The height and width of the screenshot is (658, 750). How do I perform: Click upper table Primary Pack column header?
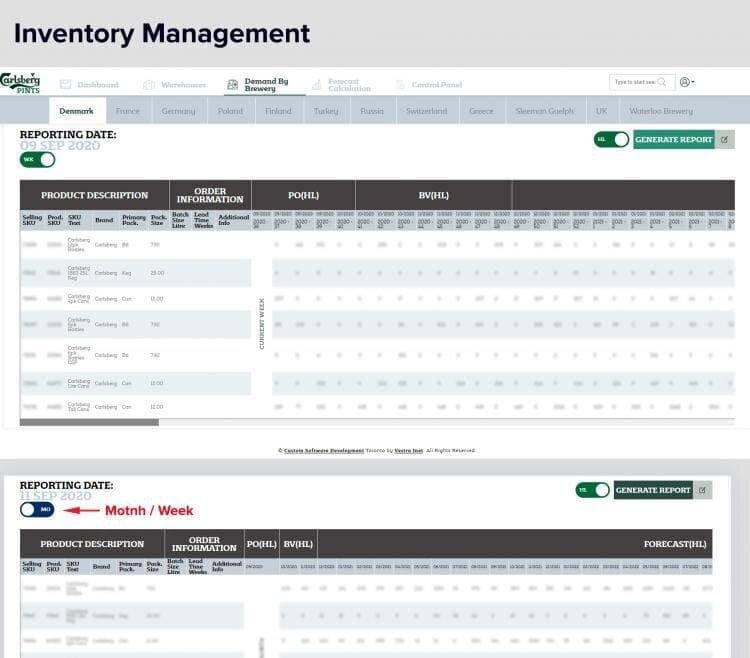click(x=133, y=220)
